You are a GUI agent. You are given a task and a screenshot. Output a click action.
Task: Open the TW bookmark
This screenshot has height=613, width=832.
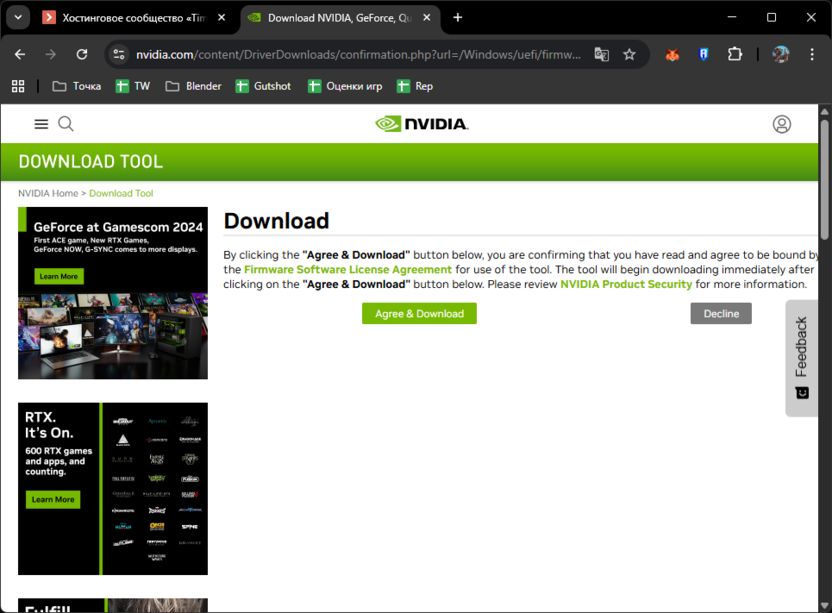pyautogui.click(x=133, y=86)
